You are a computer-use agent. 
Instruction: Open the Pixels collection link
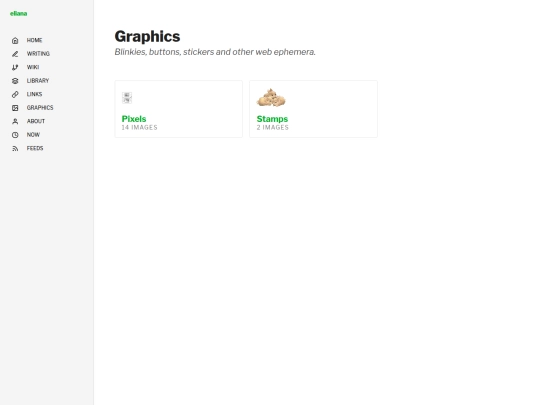pyautogui.click(x=134, y=119)
